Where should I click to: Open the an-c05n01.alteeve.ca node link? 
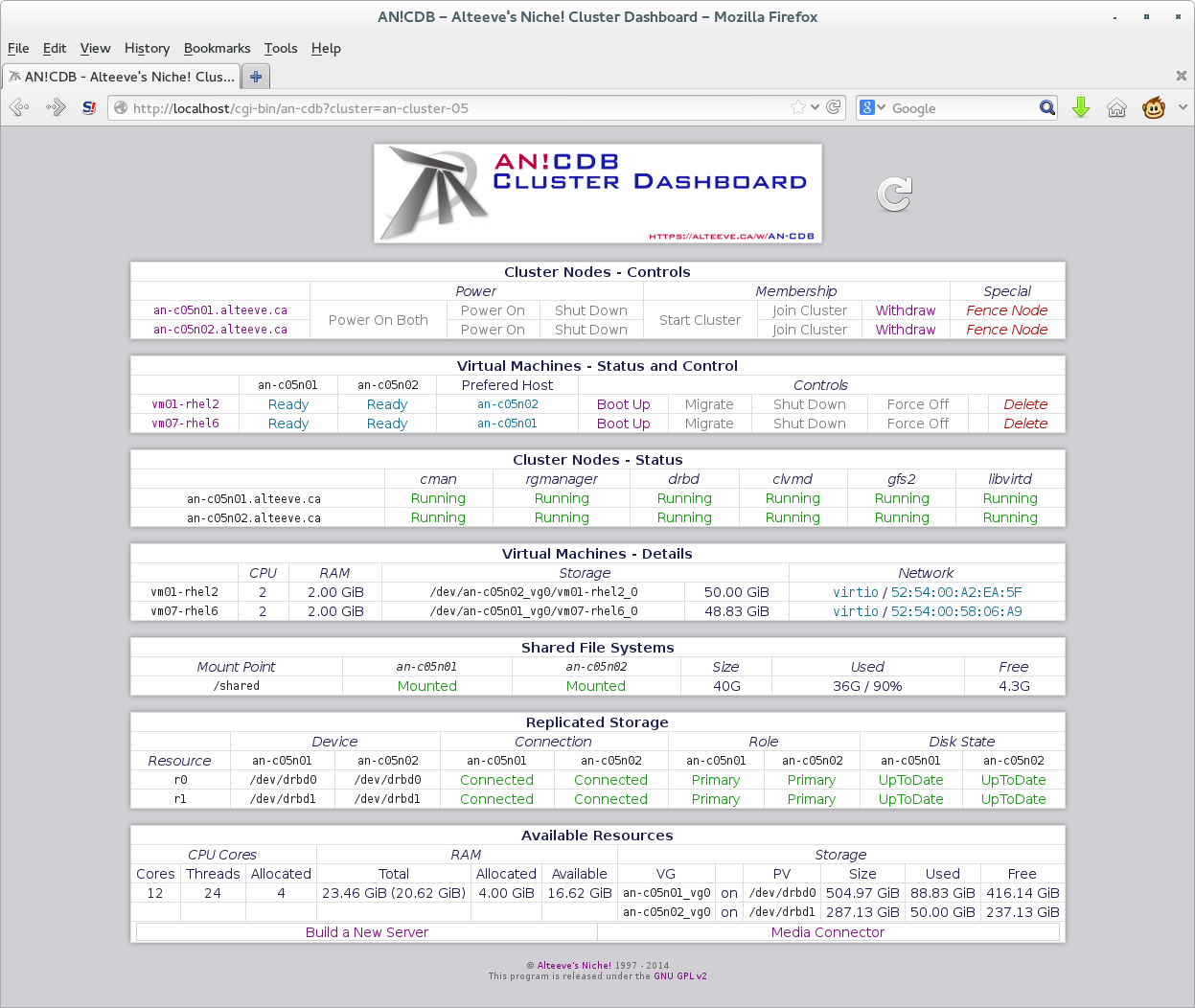[x=220, y=310]
